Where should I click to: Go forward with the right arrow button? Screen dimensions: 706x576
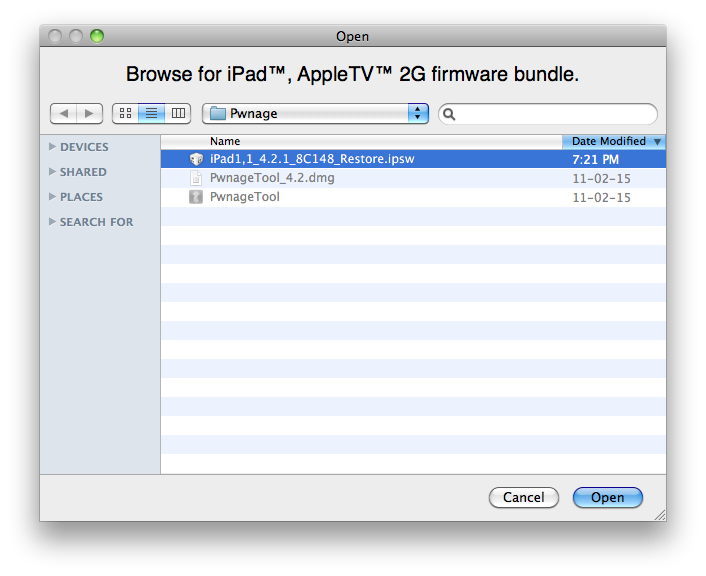point(90,113)
